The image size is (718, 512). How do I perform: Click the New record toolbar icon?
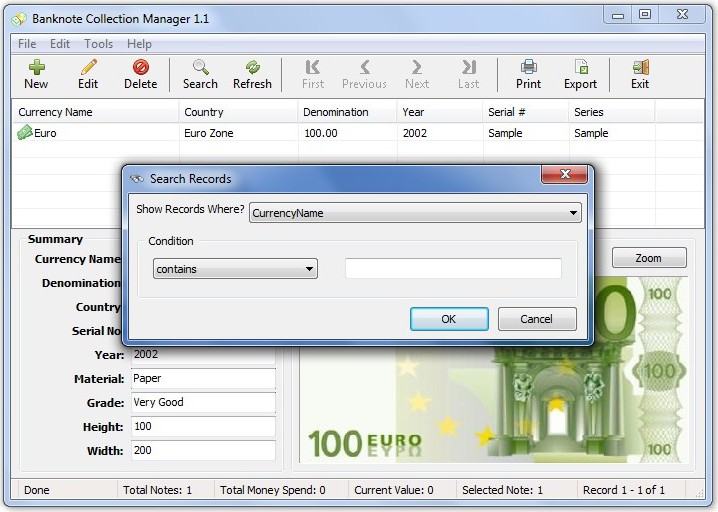pos(36,68)
